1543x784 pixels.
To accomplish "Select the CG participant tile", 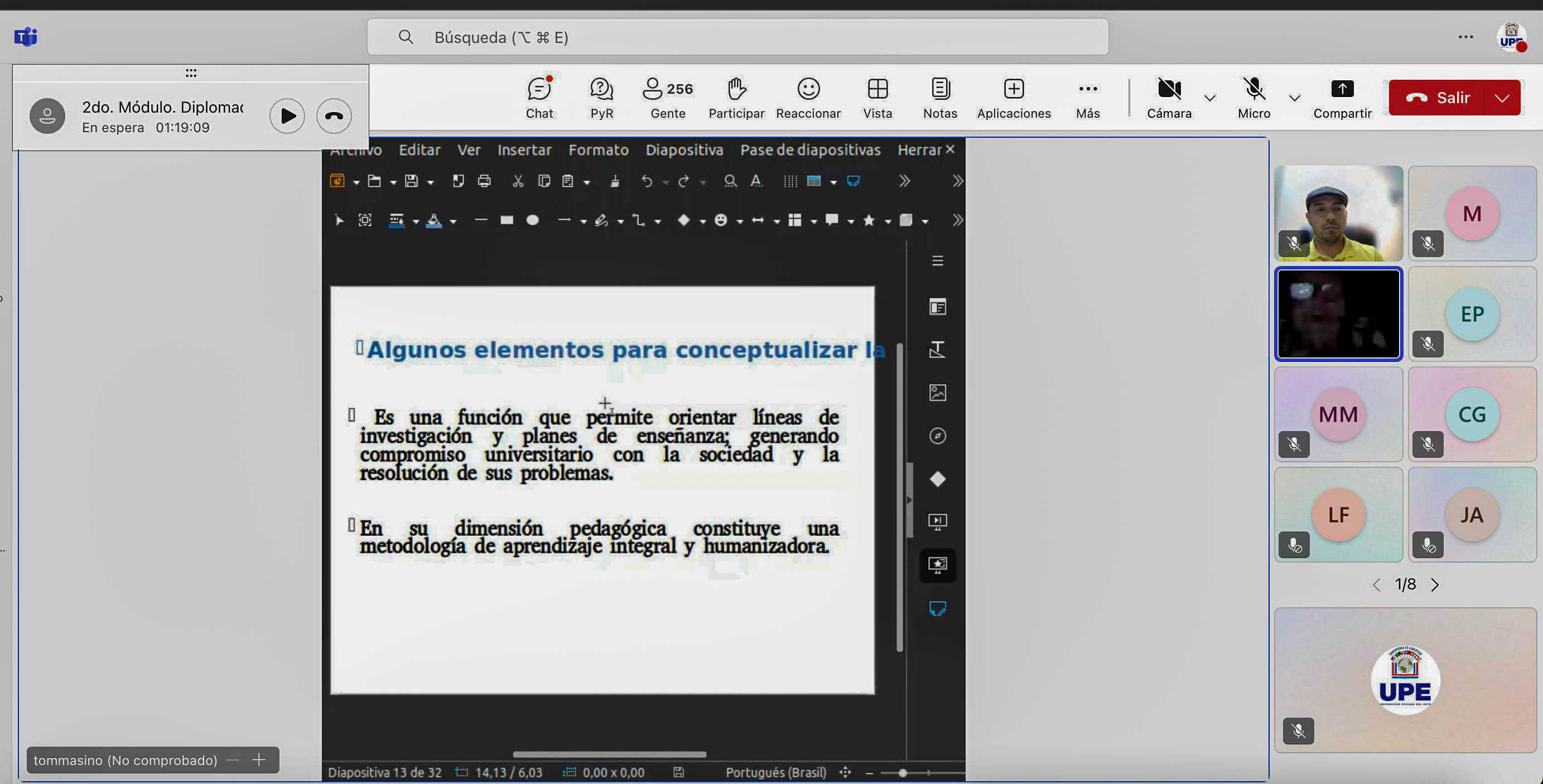I will point(1472,414).
